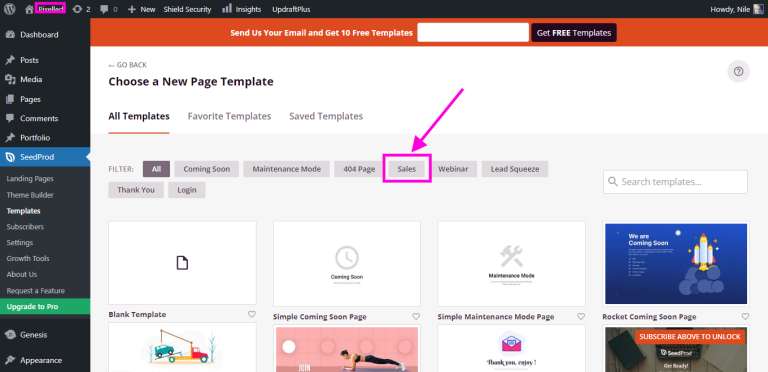
Task: Go to Theme Builder submenu
Action: [x=30, y=195]
